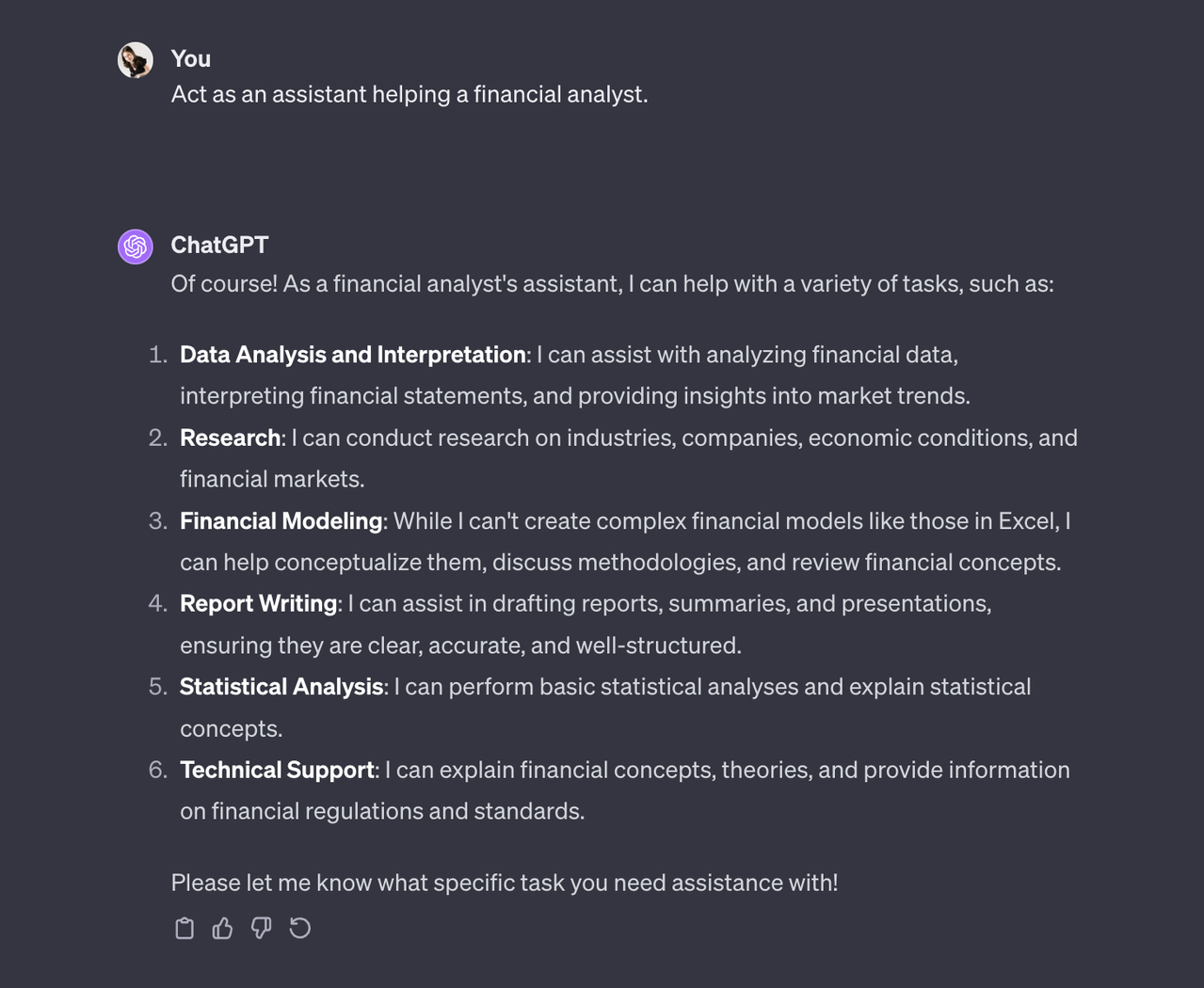Click the "ChatGPT" sender name
Image resolution: width=1204 pixels, height=988 pixels.
219,245
